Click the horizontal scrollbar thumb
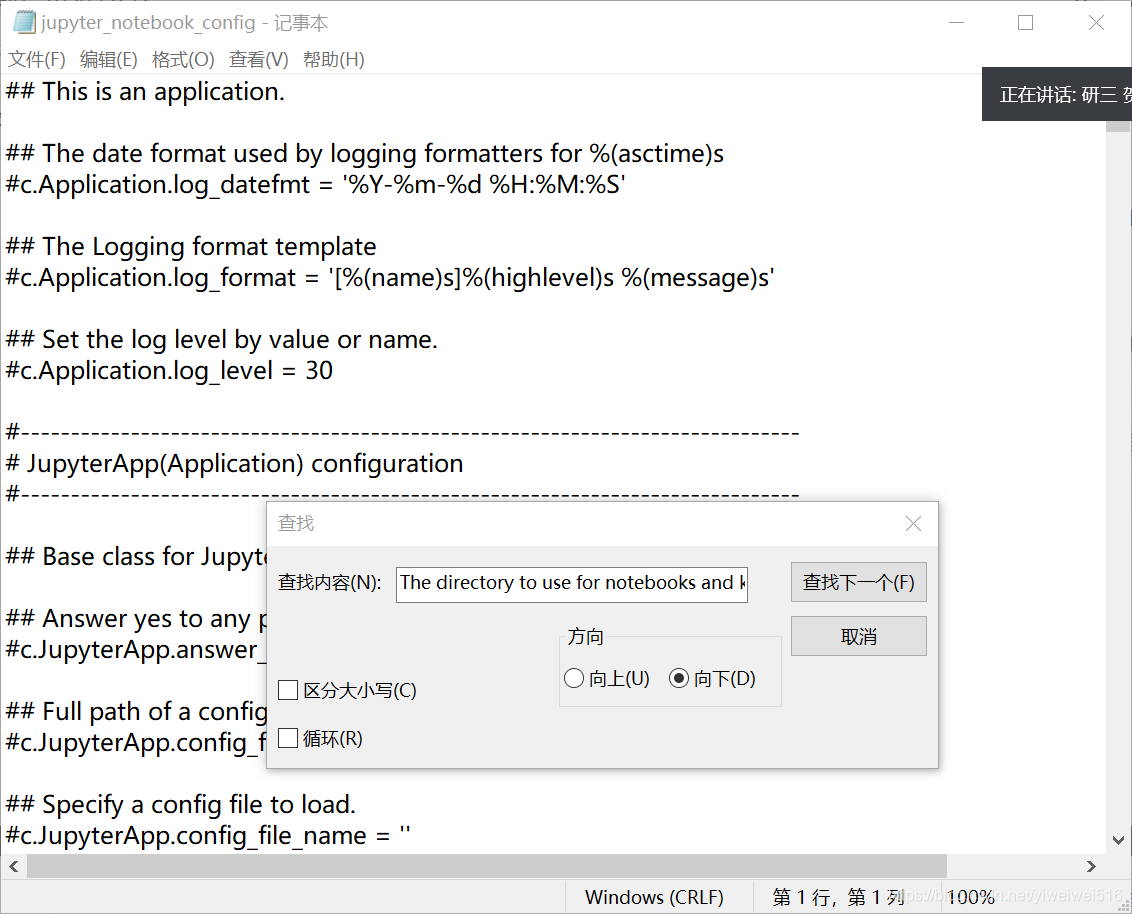This screenshot has width=1132, height=914. click(487, 866)
